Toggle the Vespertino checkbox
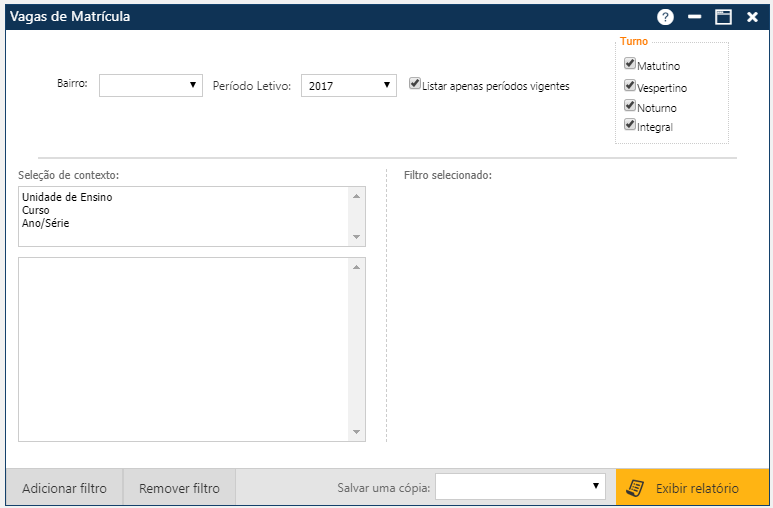 (x=630, y=85)
